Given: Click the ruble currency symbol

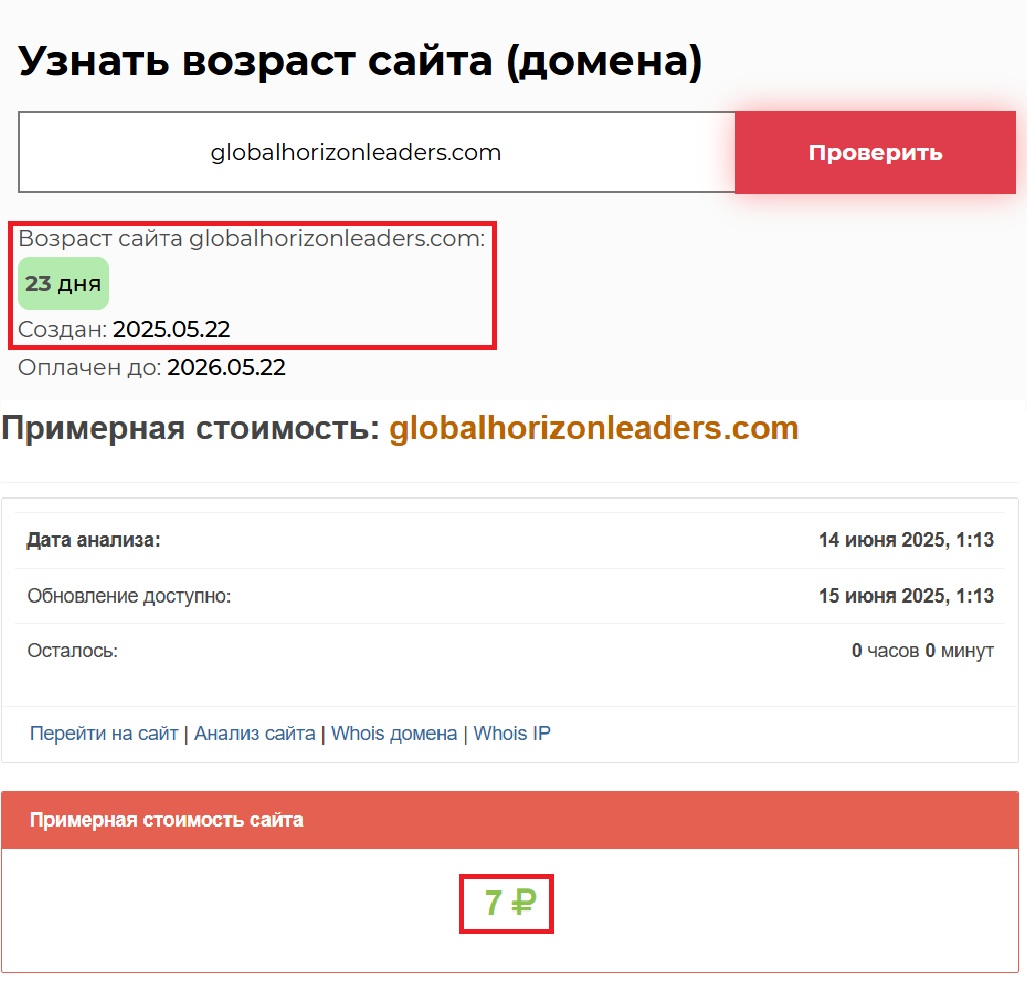Looking at the screenshot, I should point(523,904).
